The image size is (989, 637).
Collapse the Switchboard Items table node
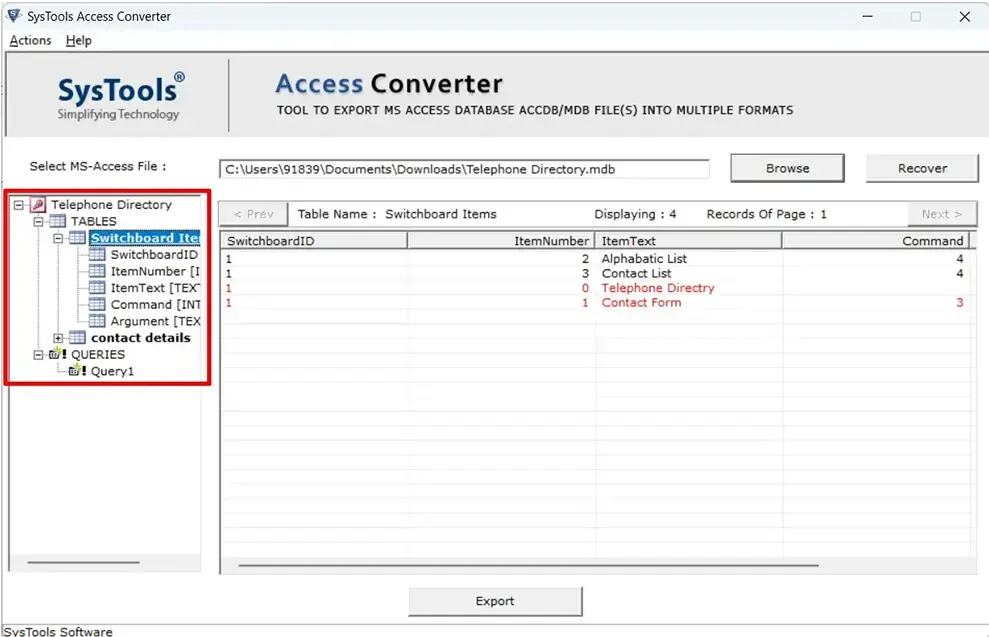tap(58, 238)
